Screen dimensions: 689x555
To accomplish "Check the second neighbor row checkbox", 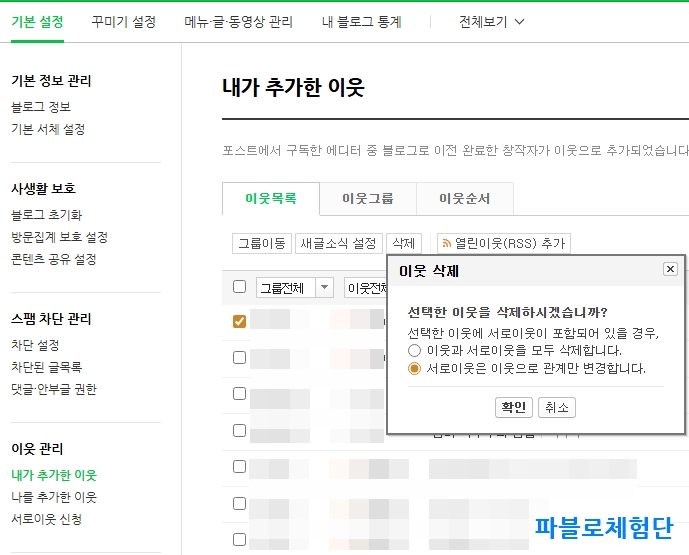I will tap(239, 357).
